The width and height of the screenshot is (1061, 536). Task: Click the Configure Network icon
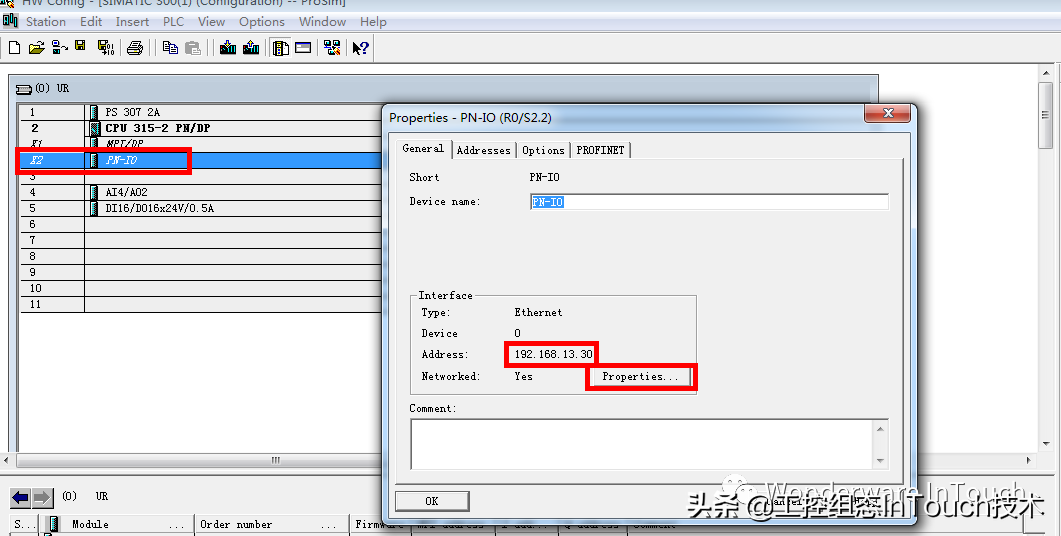click(332, 47)
